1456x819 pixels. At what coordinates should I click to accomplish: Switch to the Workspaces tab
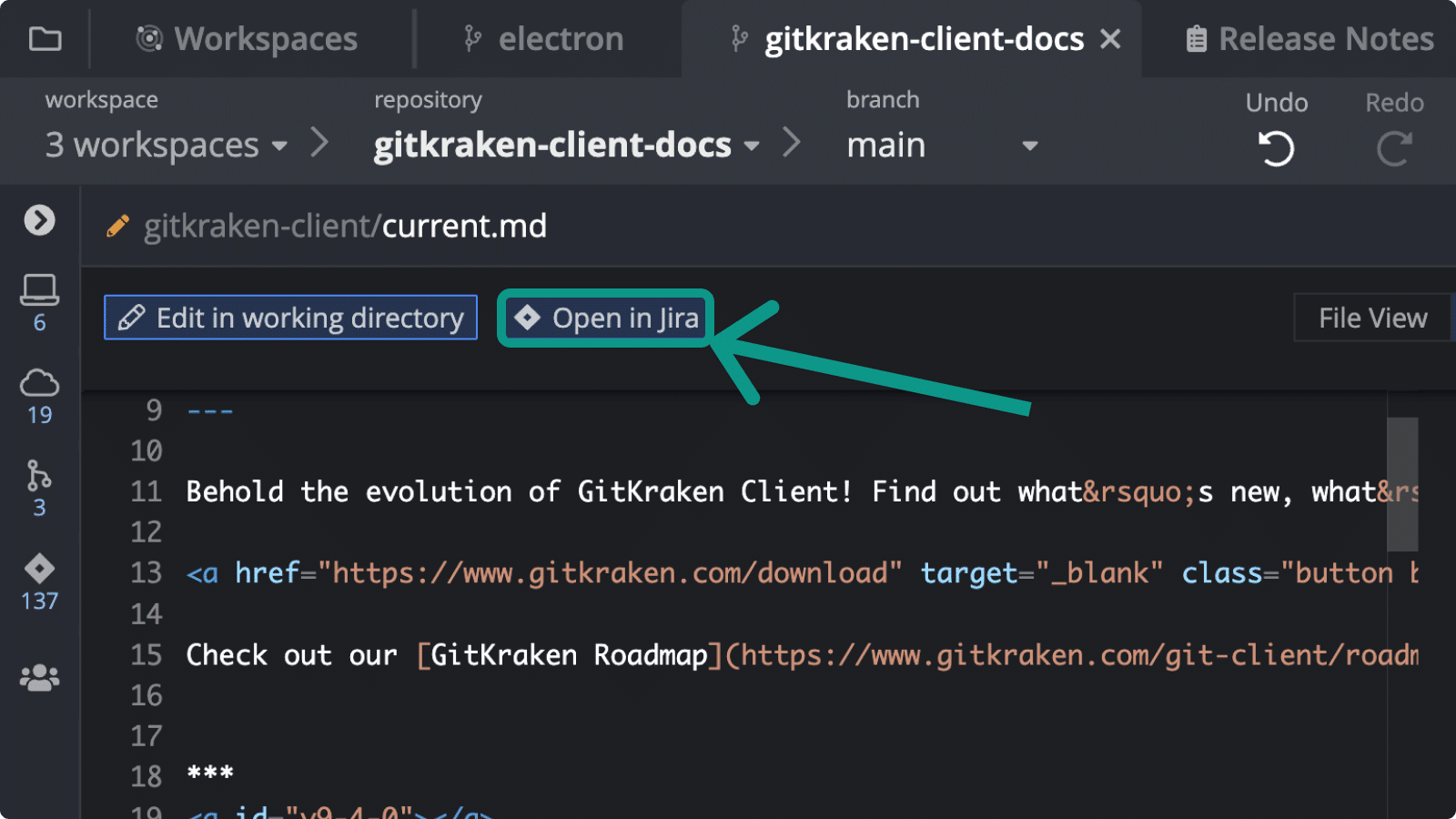pos(247,39)
